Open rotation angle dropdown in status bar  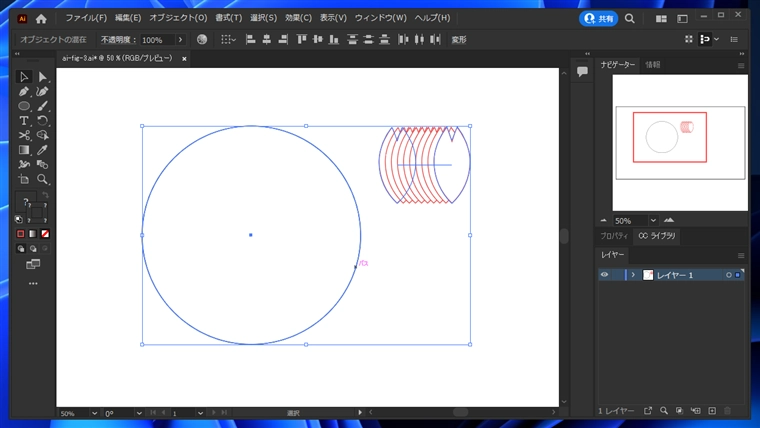(139, 413)
